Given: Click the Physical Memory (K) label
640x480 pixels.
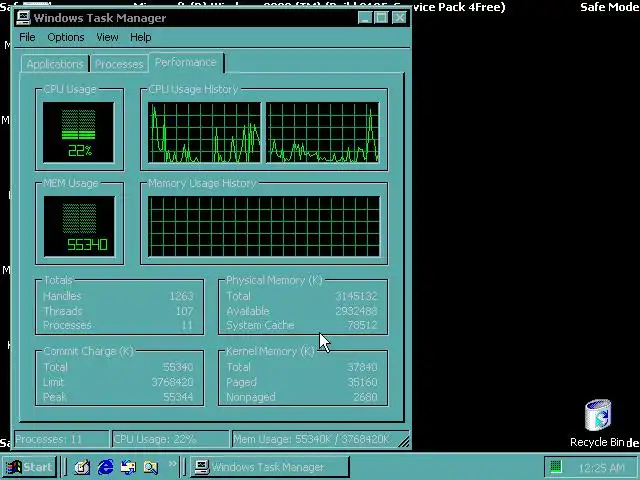Looking at the screenshot, I should point(274,280).
